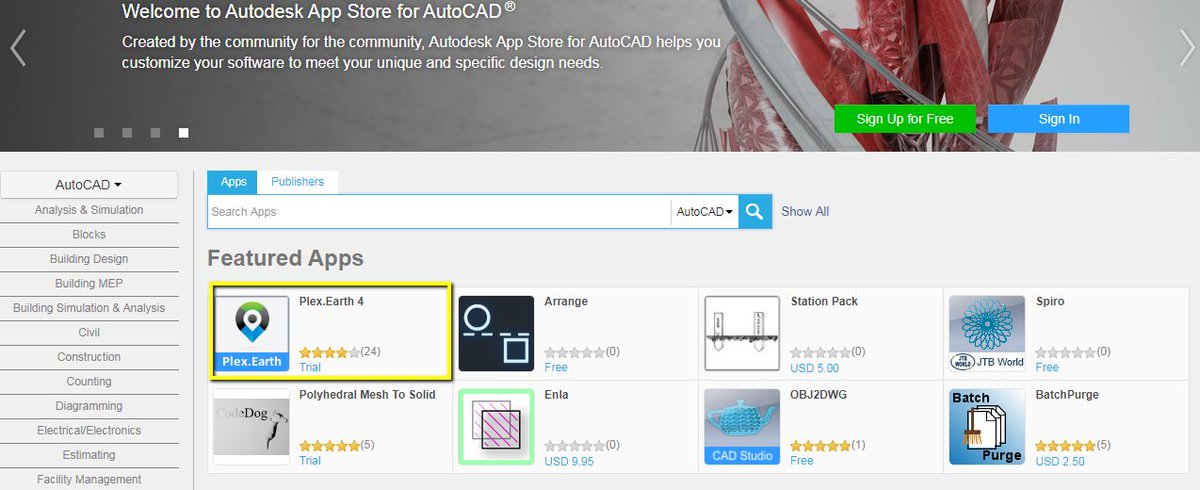1200x490 pixels.
Task: Switch to the Publishers tab
Action: click(298, 182)
